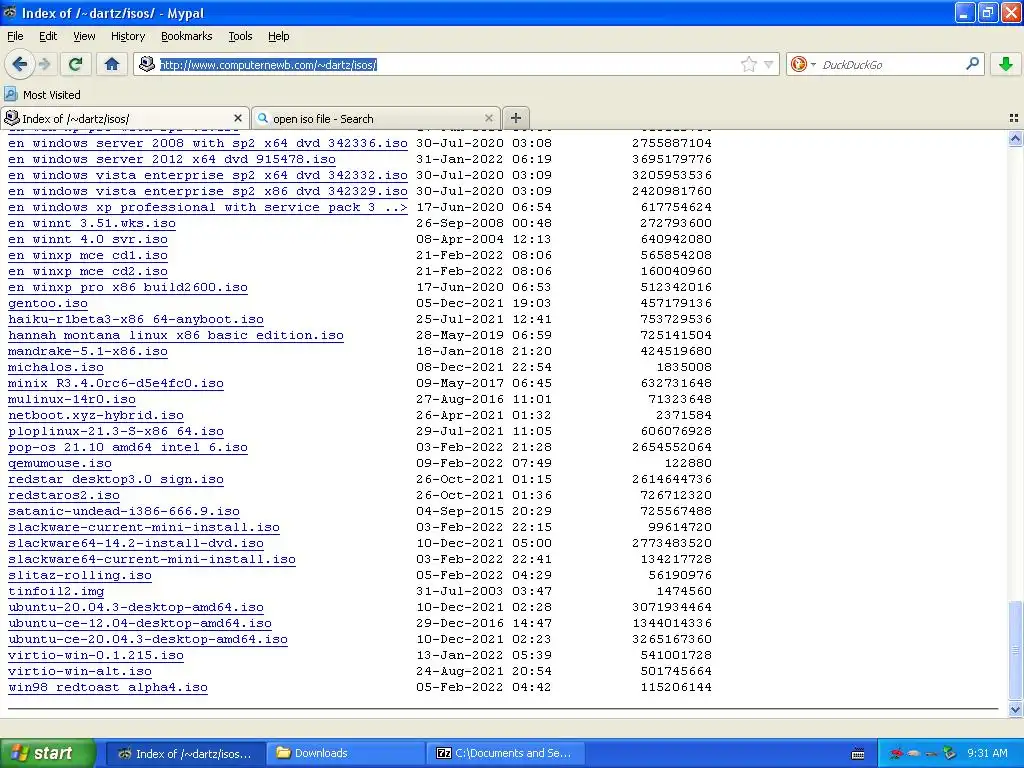This screenshot has height=768, width=1024.
Task: Click the satanic-undead-i386-666.9.iso link
Action: [123, 511]
